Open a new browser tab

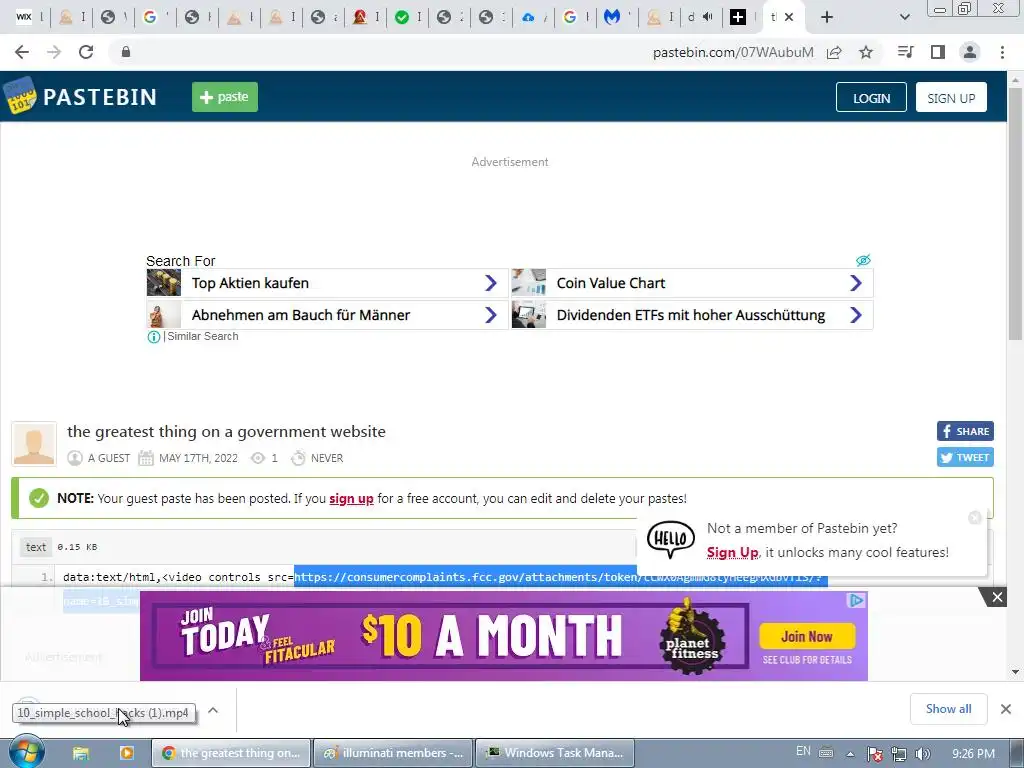tap(827, 17)
